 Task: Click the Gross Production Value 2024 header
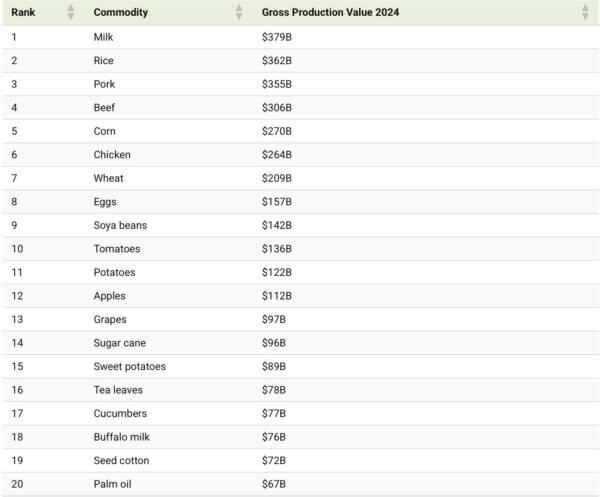pyautogui.click(x=330, y=12)
